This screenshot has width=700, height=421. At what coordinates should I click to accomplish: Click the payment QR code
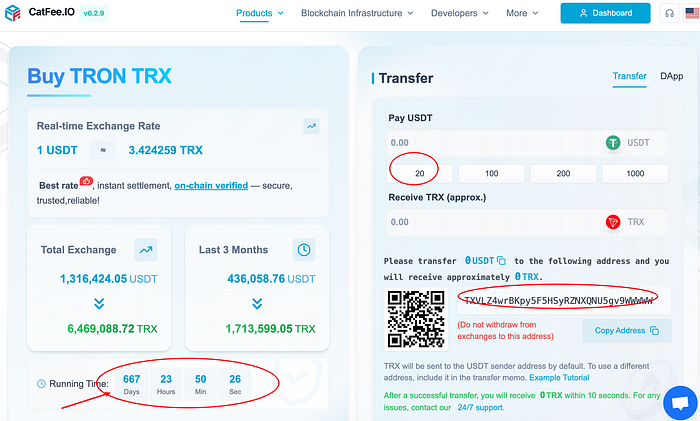416,319
